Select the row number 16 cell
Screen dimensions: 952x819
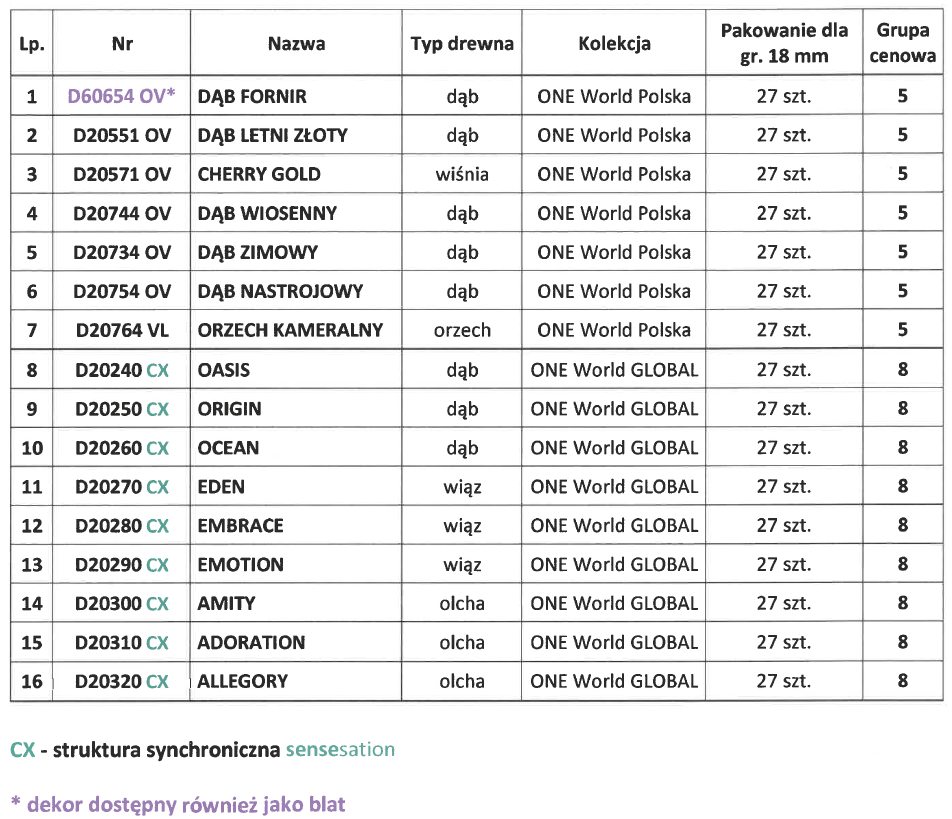(x=32, y=681)
